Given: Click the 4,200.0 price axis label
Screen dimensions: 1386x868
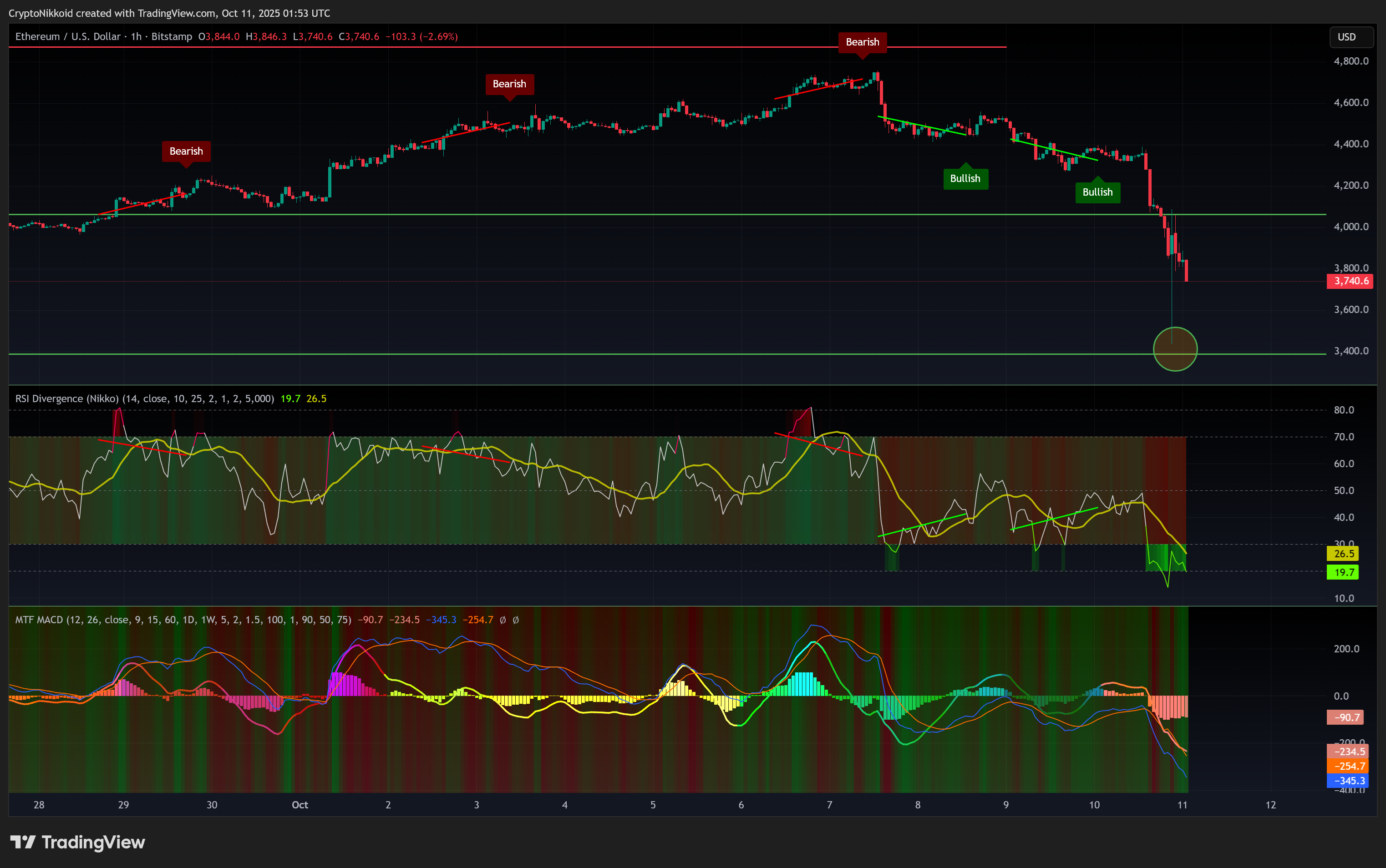Looking at the screenshot, I should point(1351,186).
